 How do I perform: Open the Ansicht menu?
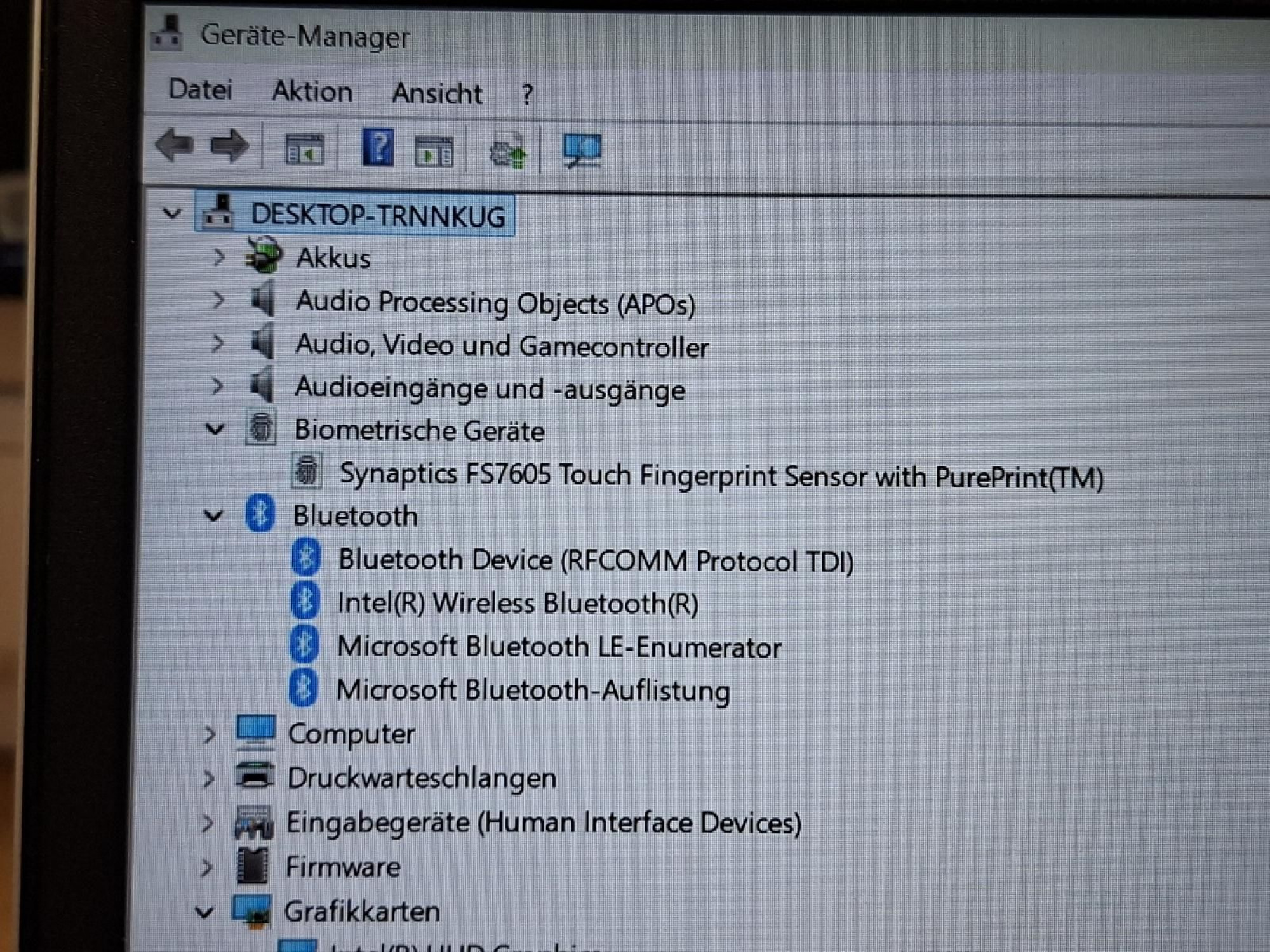(438, 93)
